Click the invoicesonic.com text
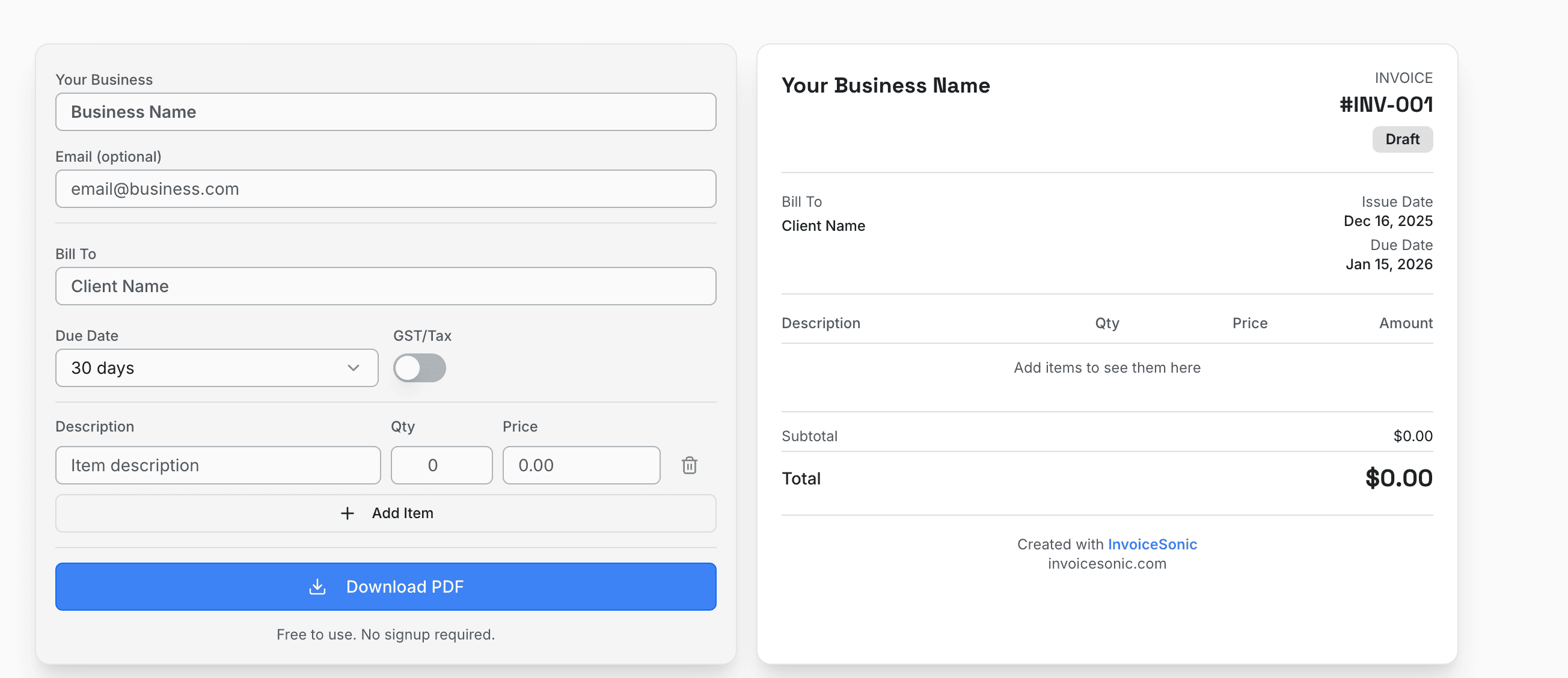Screen dimensions: 1568x678 click(1107, 564)
